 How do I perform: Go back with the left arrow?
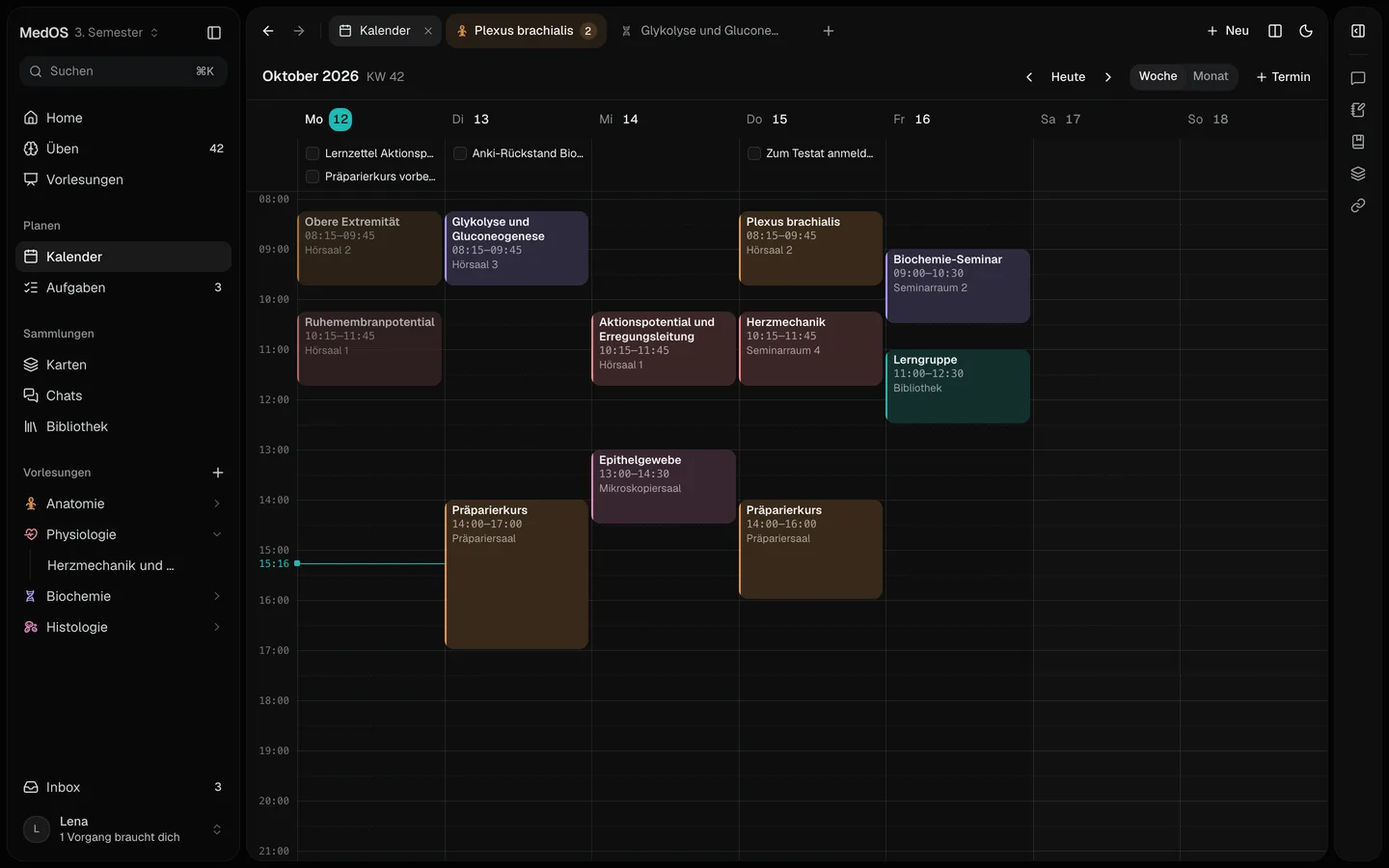268,31
